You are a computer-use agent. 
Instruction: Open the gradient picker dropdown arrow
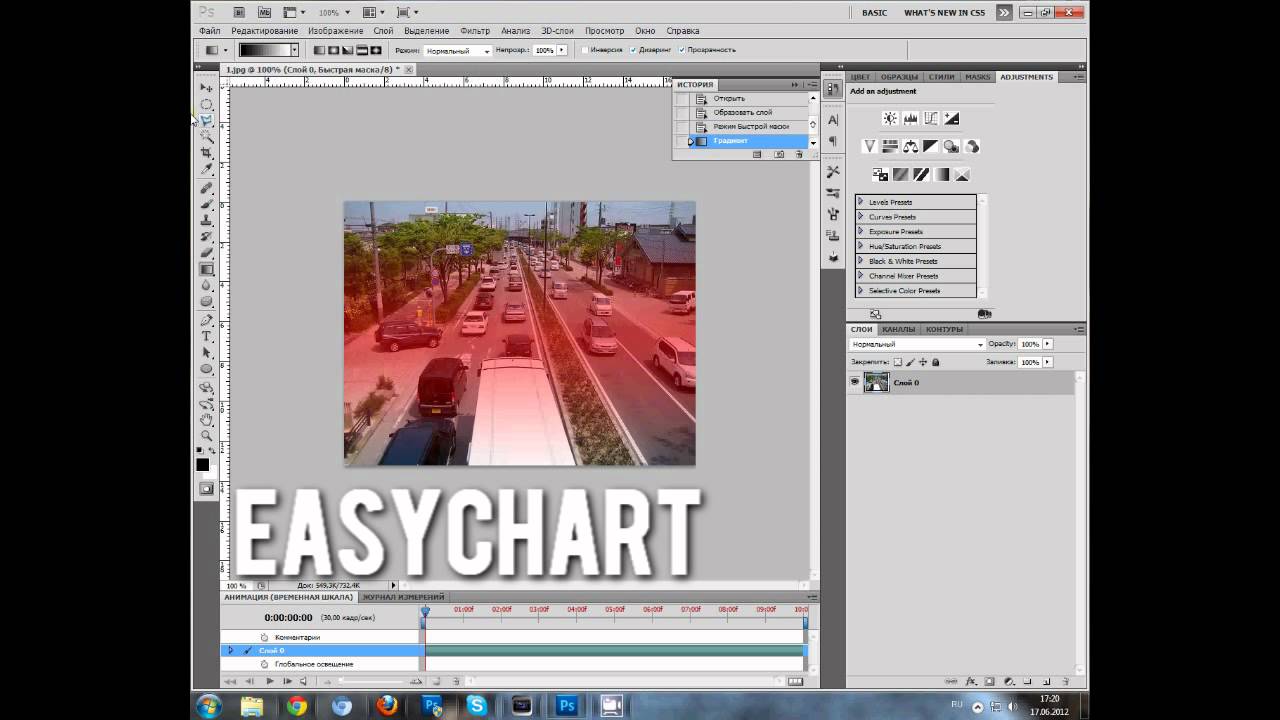(x=294, y=50)
